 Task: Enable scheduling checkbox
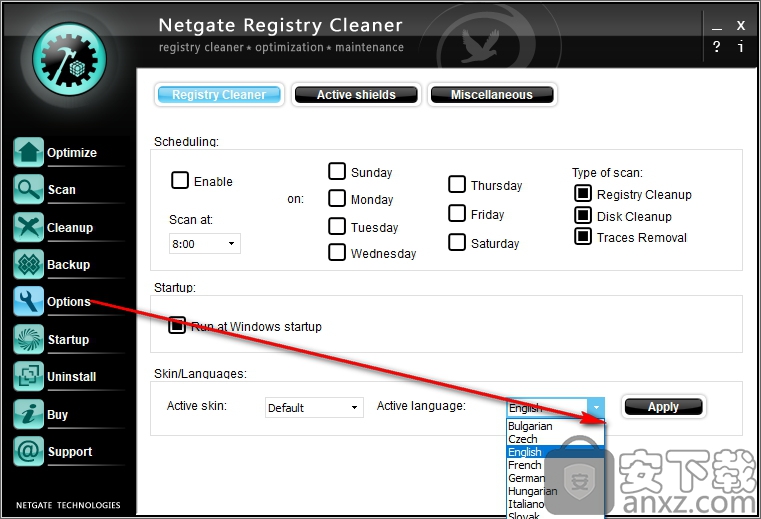click(180, 180)
